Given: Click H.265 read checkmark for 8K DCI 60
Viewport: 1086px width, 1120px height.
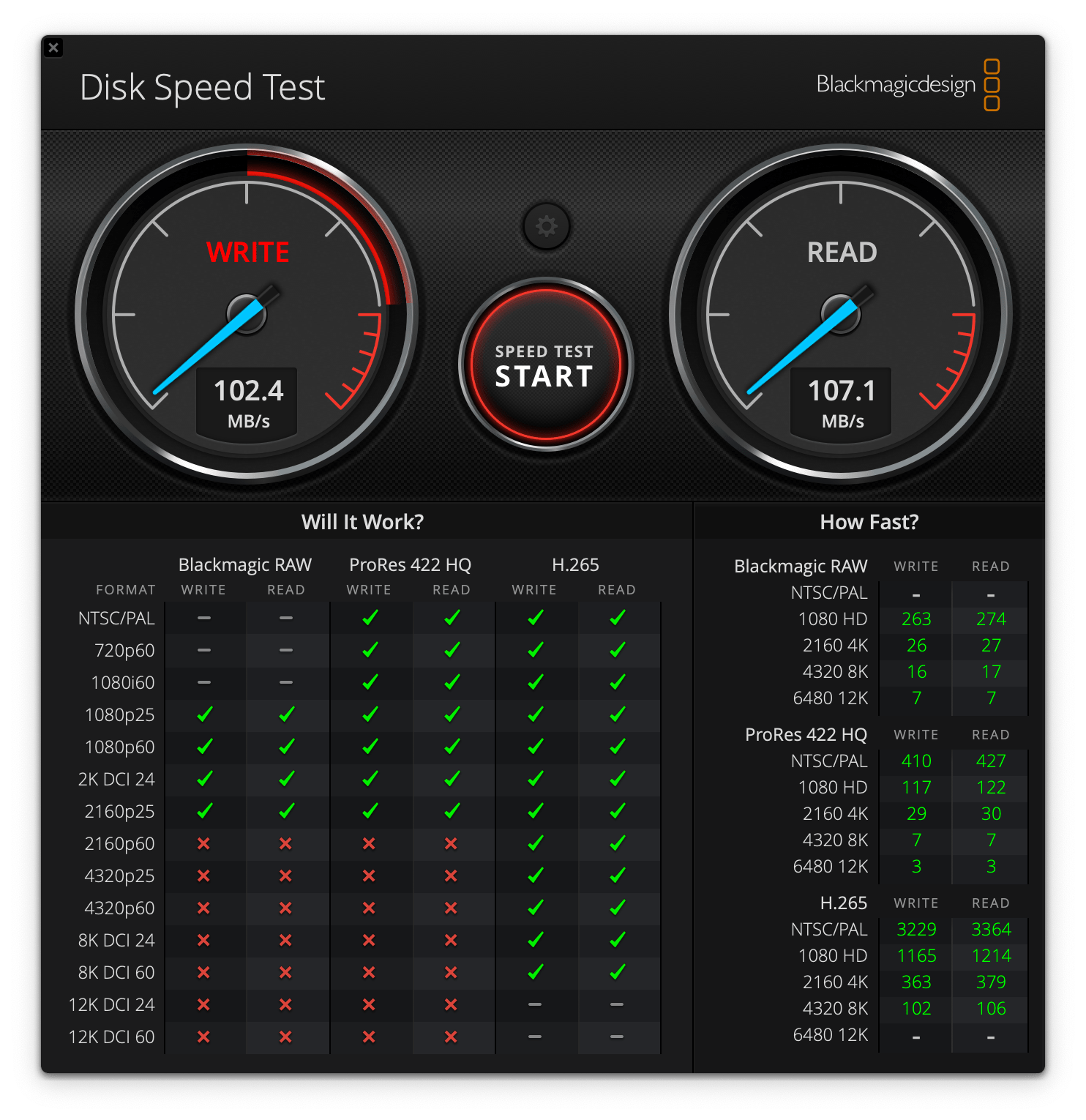Looking at the screenshot, I should point(617,972).
